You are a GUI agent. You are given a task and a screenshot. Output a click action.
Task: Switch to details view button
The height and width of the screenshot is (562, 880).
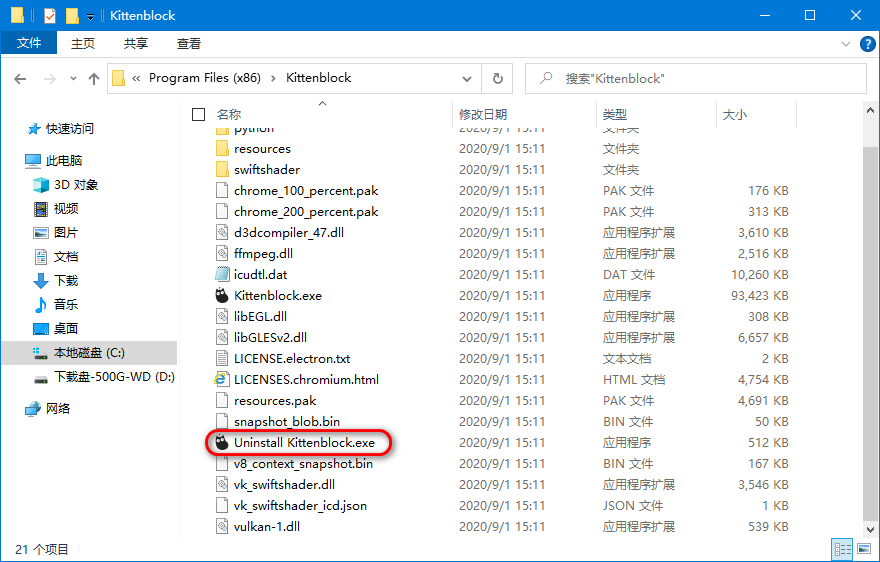coord(842,549)
